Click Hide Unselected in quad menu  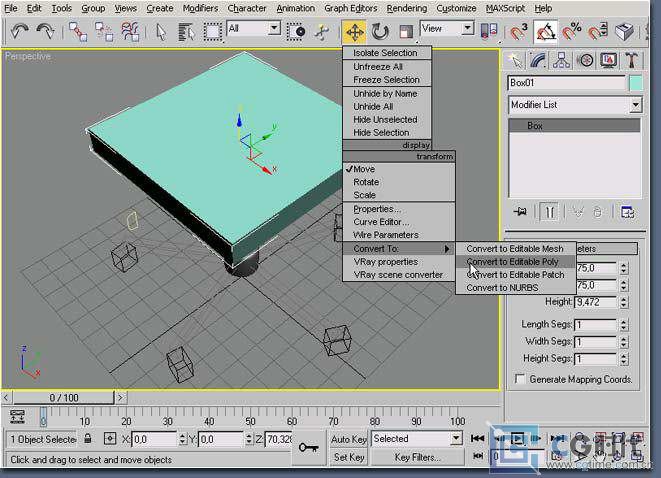coord(387,120)
